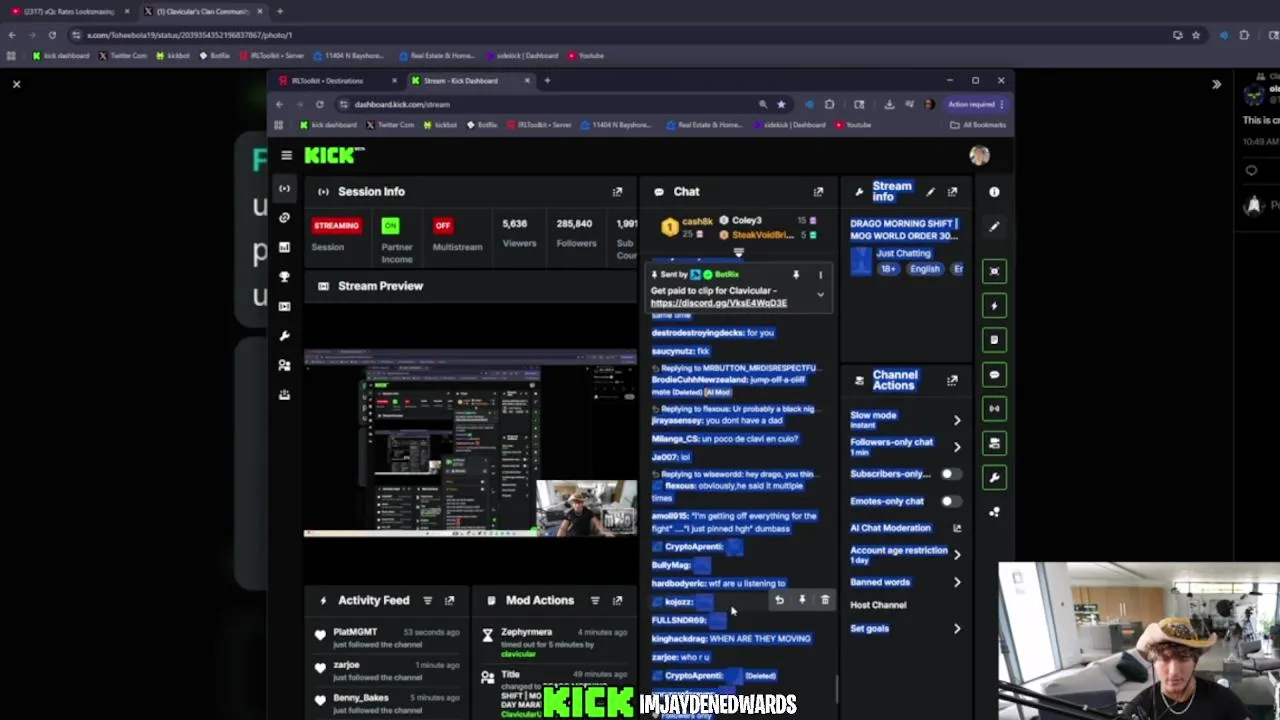
Task: Pop out the Chat panel
Action: pyautogui.click(x=818, y=192)
